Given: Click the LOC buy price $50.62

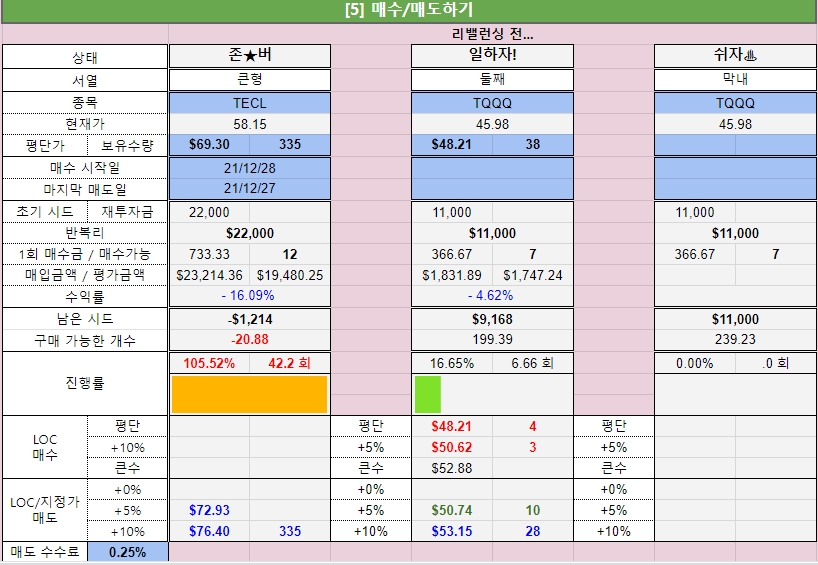Looking at the screenshot, I should (452, 447).
